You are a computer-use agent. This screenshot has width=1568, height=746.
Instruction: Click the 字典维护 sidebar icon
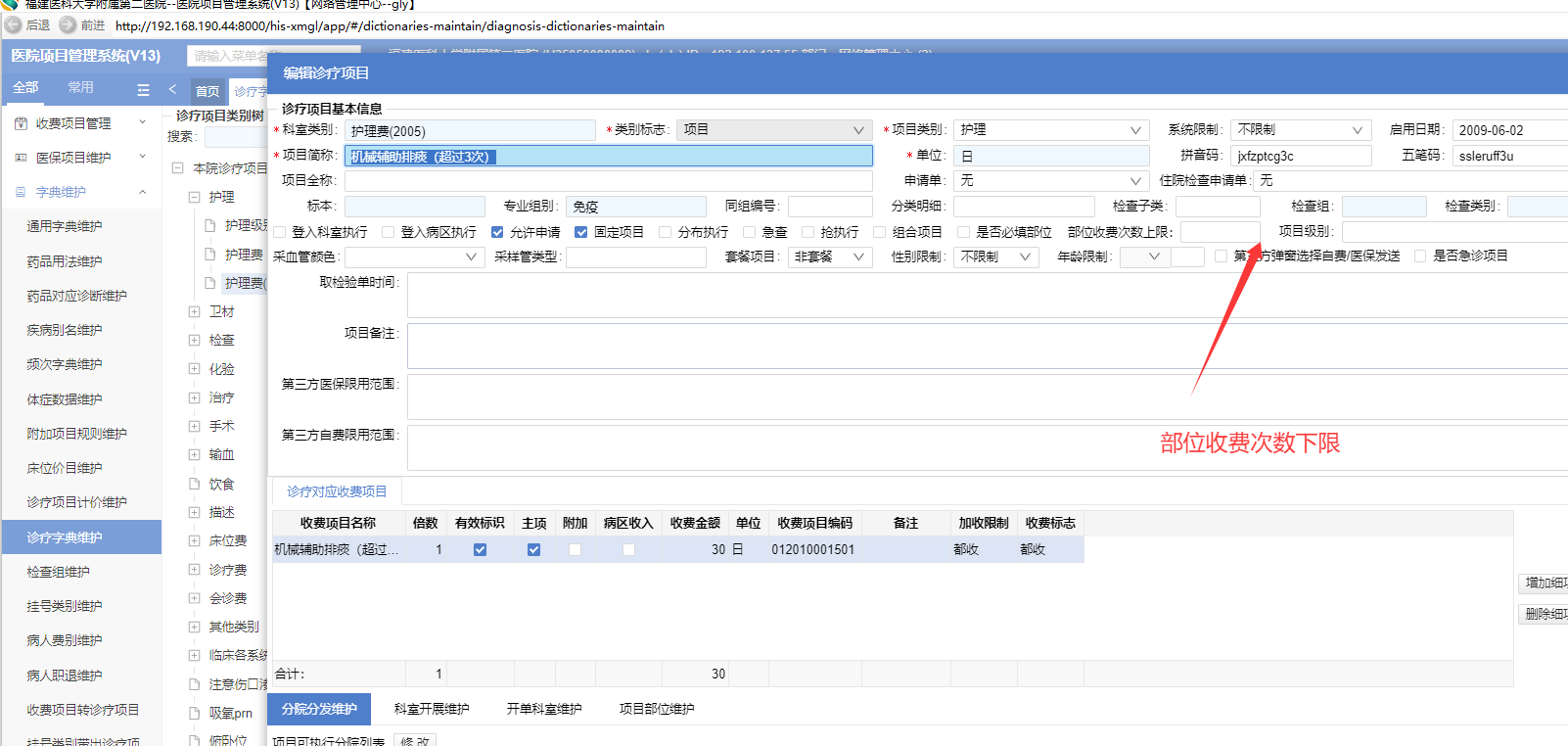pos(21,192)
